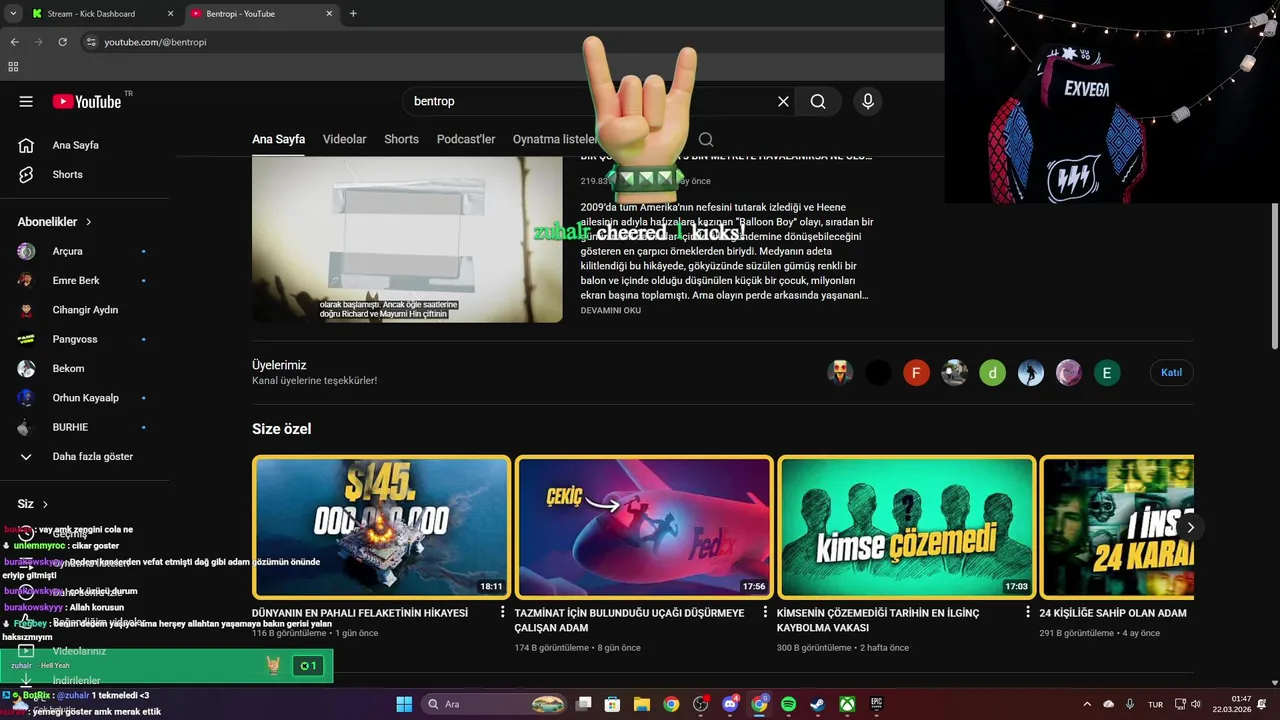
Task: Open Xbox app from taskbar
Action: [x=847, y=704]
